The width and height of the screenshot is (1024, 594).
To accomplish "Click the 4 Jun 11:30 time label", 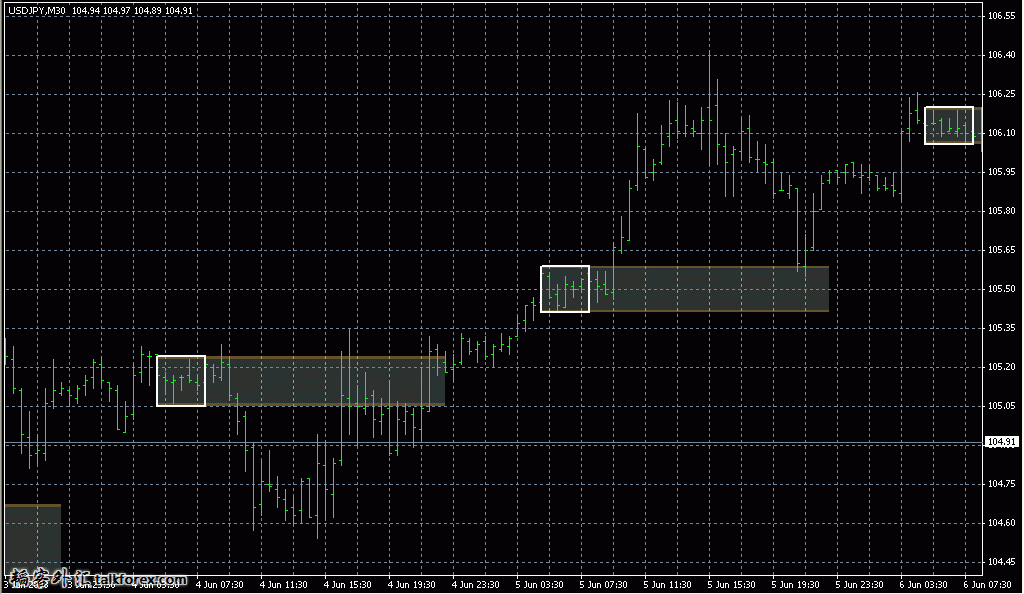I will (x=283, y=585).
